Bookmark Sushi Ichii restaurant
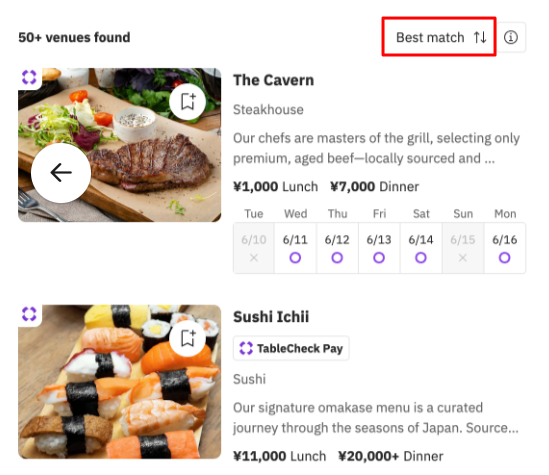 pyautogui.click(x=188, y=338)
